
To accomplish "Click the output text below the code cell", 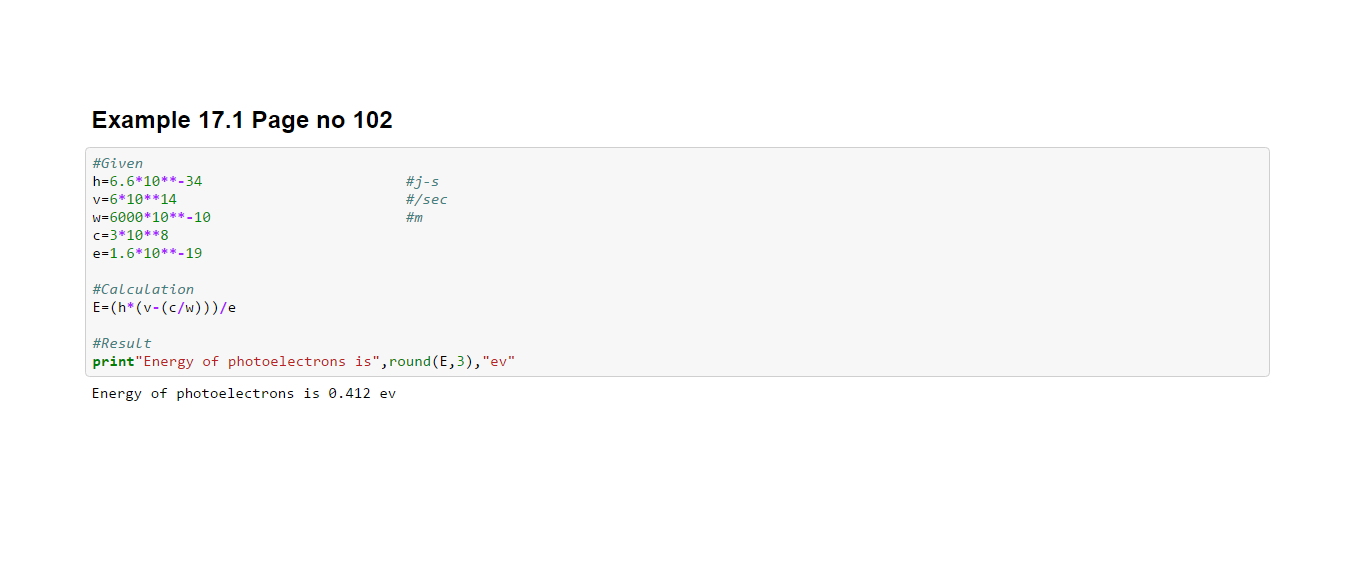I will (x=243, y=394).
